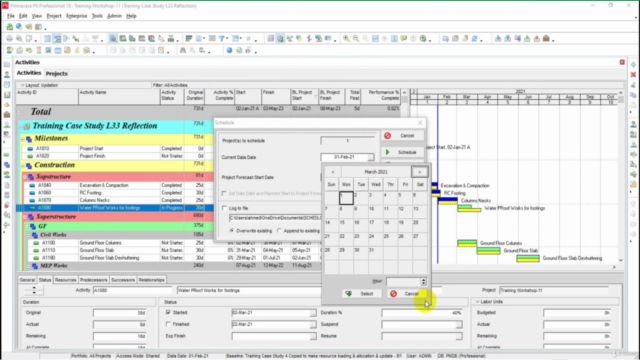Image resolution: width=640 pixels, height=360 pixels.
Task: Click the Print icon in the toolbar
Action: [9, 38]
